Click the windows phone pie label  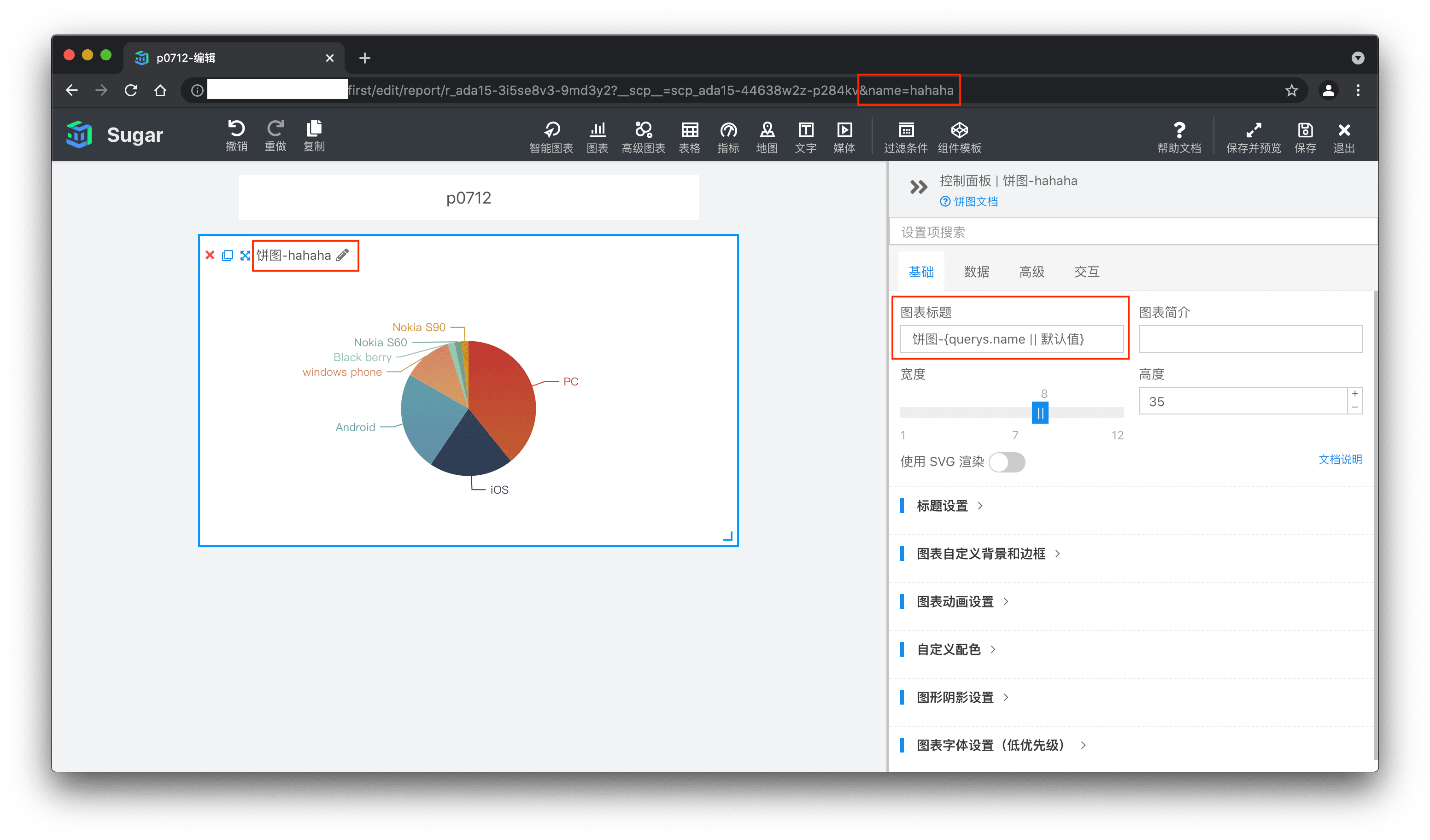[x=342, y=372]
